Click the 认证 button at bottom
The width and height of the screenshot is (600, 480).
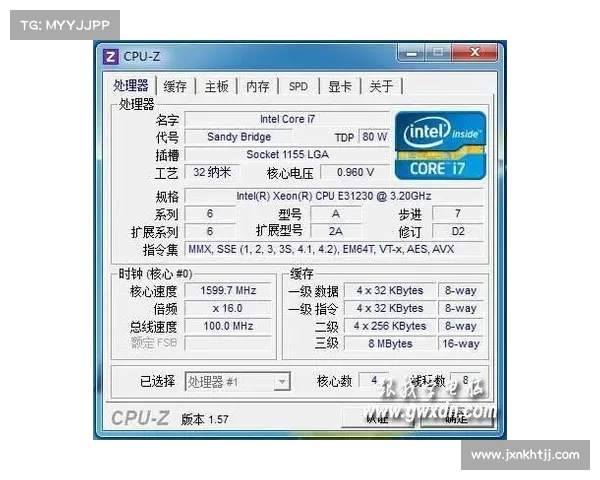pyautogui.click(x=378, y=418)
